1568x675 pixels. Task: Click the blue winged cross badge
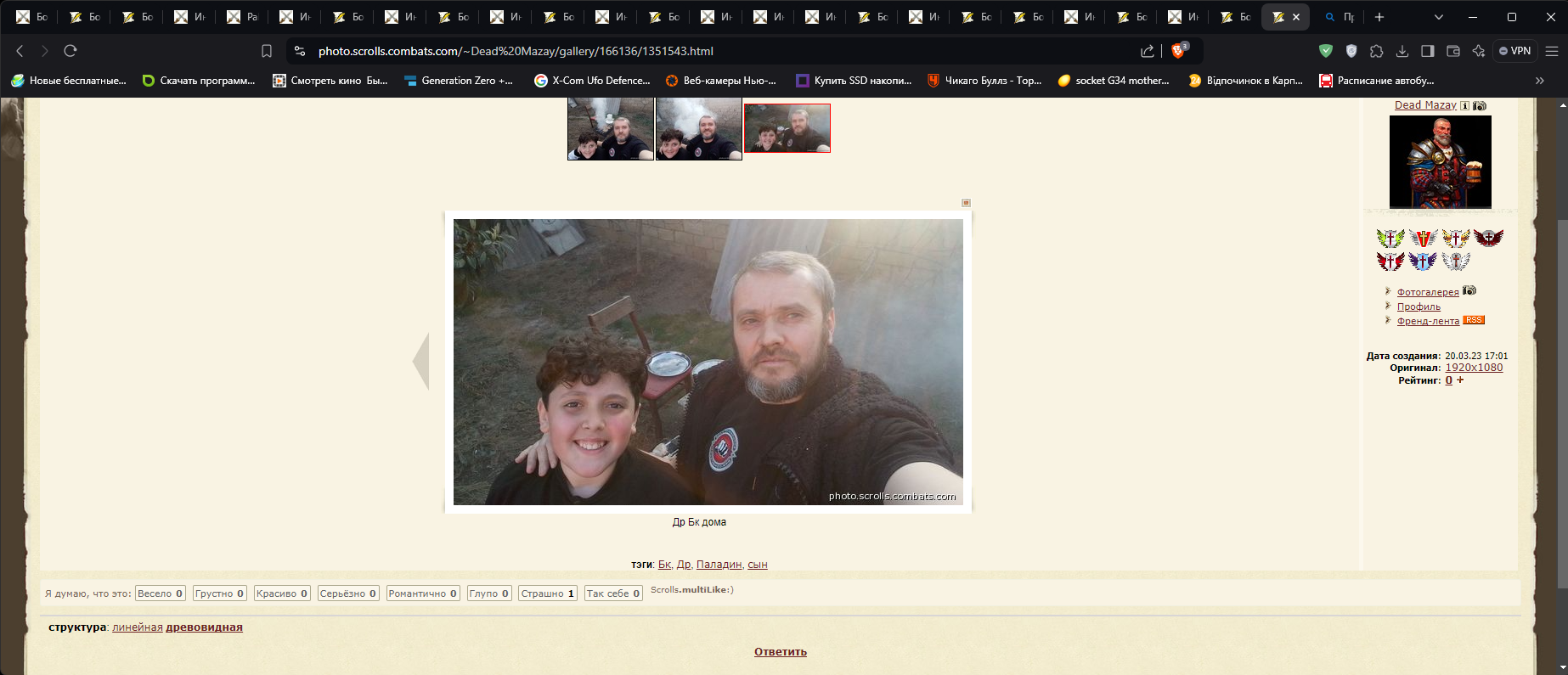1423,262
